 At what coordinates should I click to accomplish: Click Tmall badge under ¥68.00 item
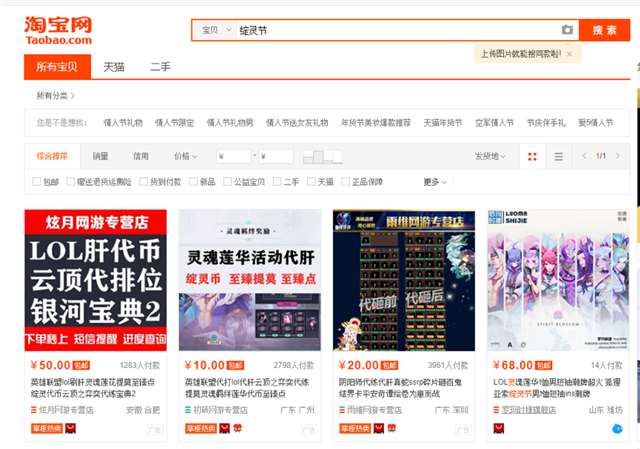[499, 428]
